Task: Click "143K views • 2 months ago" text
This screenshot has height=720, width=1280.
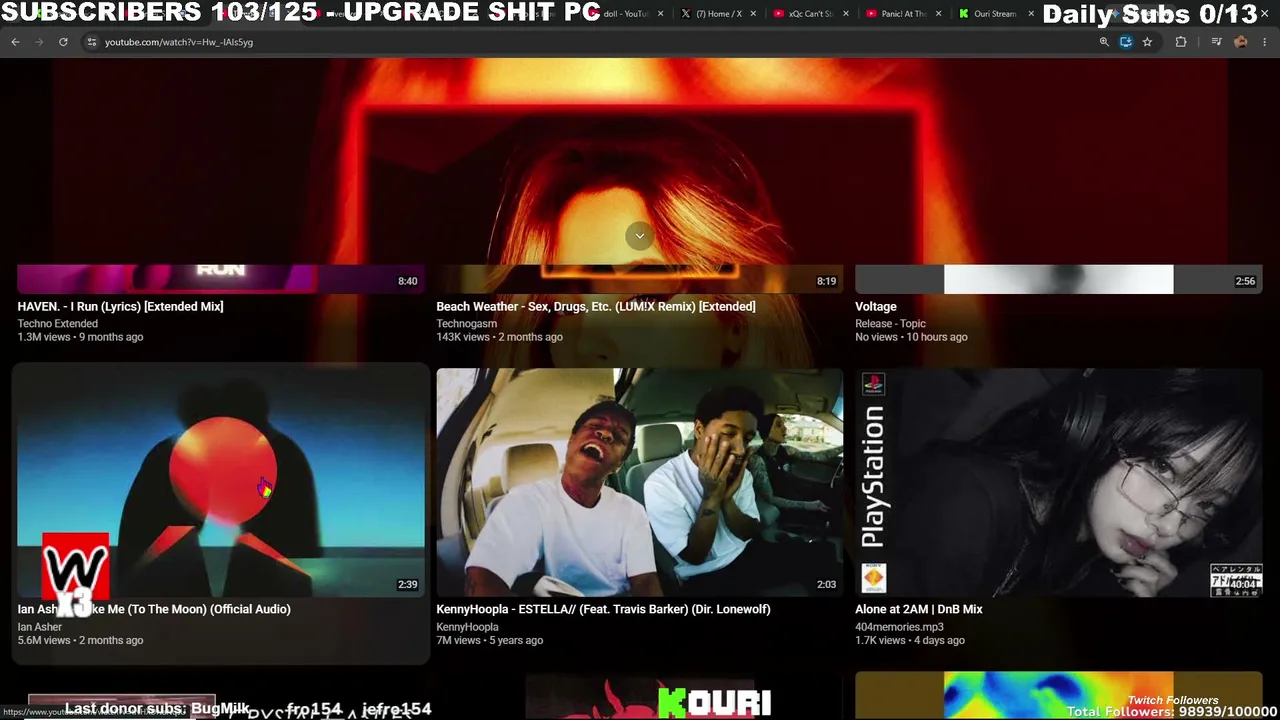Action: [x=499, y=337]
